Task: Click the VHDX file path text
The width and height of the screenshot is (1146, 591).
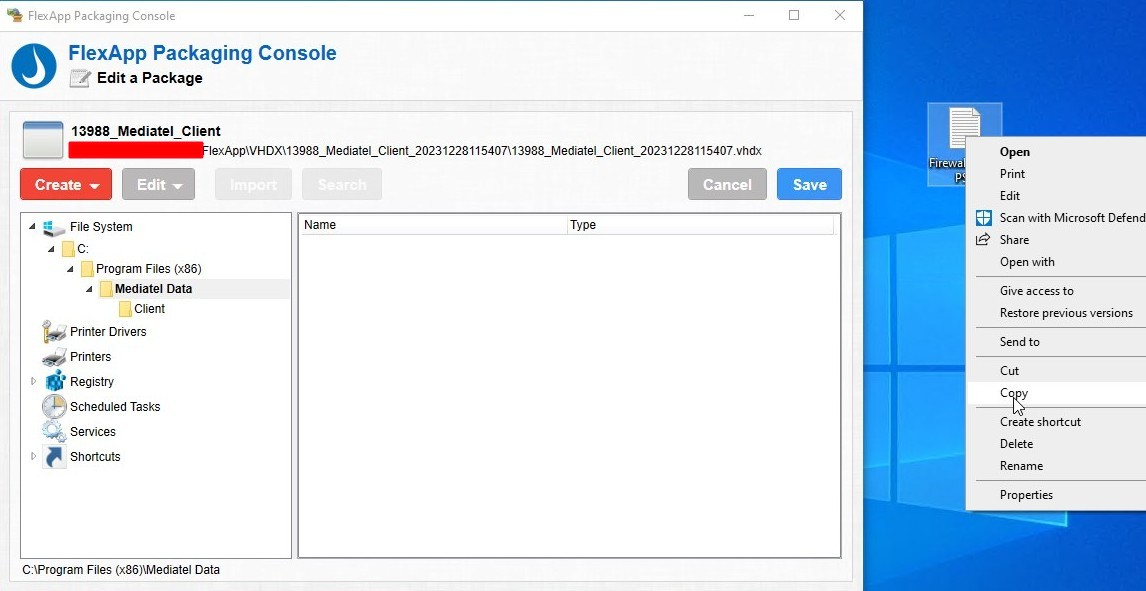Action: pyautogui.click(x=482, y=151)
